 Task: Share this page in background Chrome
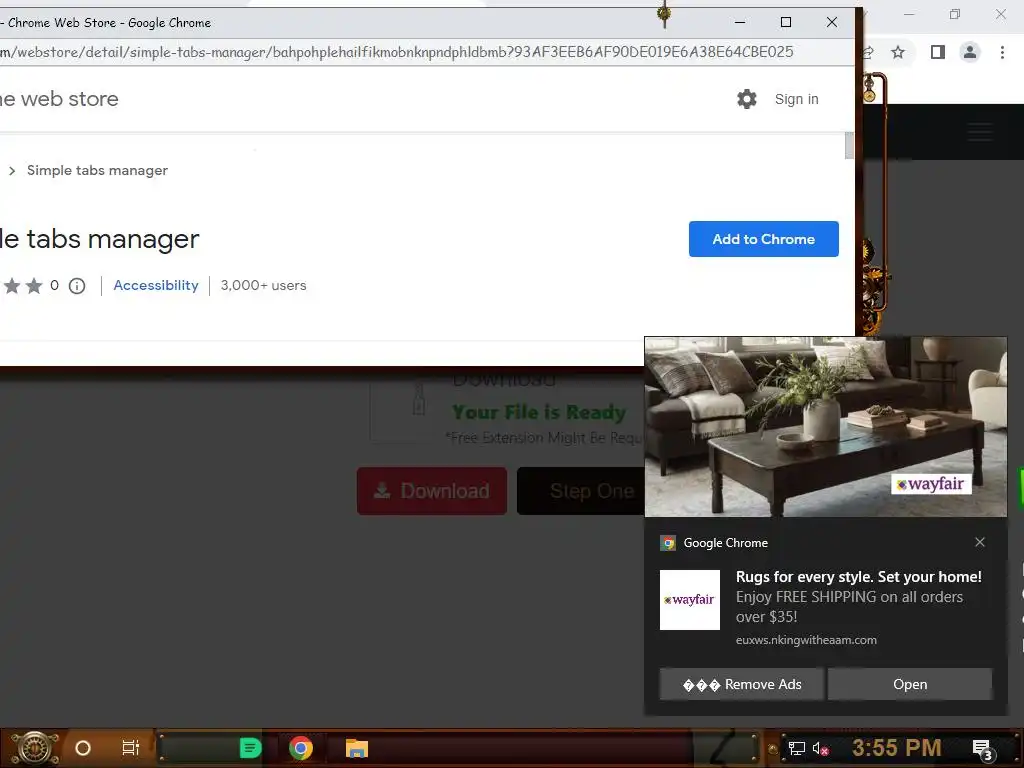tap(868, 52)
